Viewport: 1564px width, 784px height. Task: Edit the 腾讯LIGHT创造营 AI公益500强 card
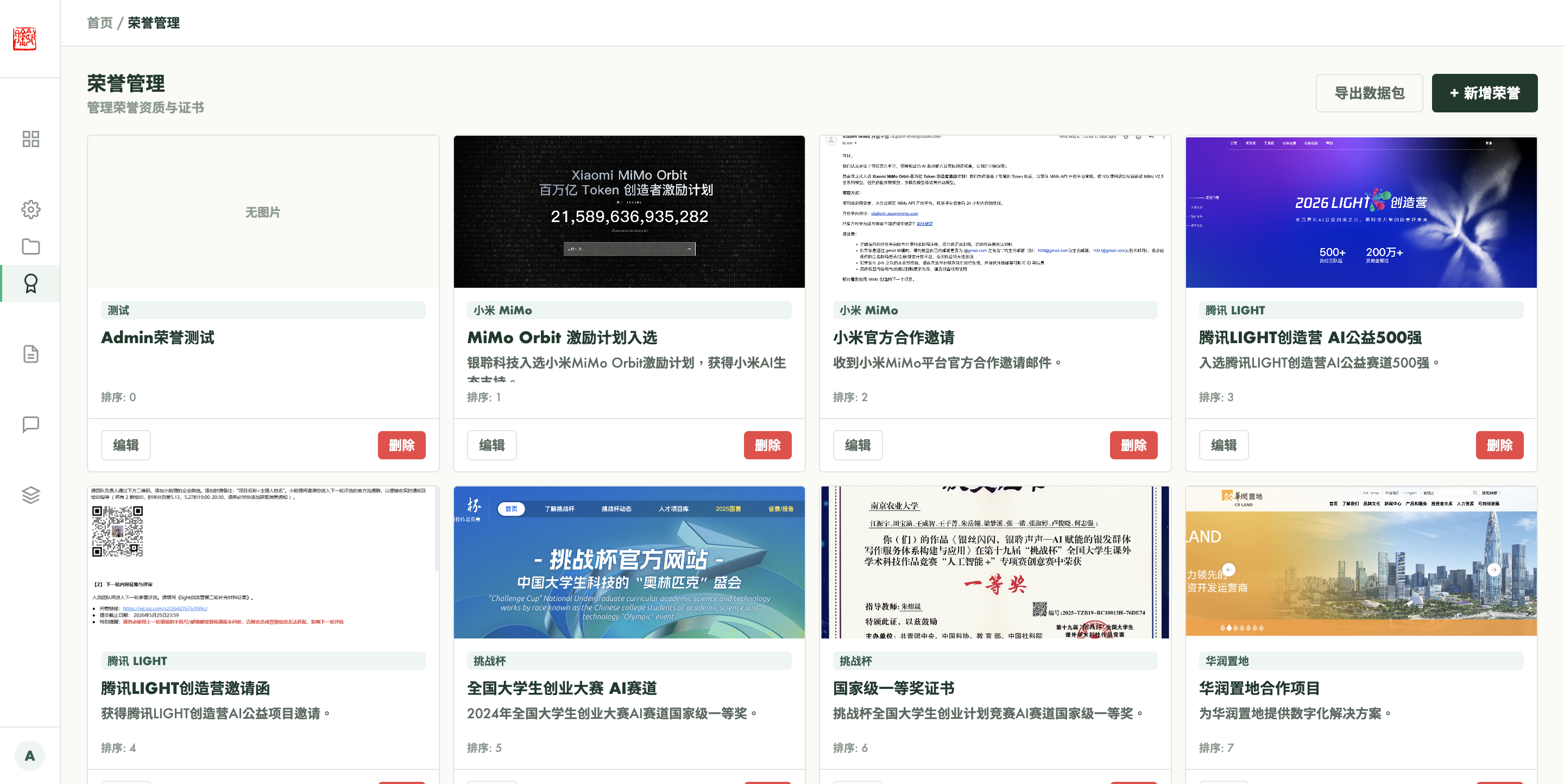coord(1224,445)
